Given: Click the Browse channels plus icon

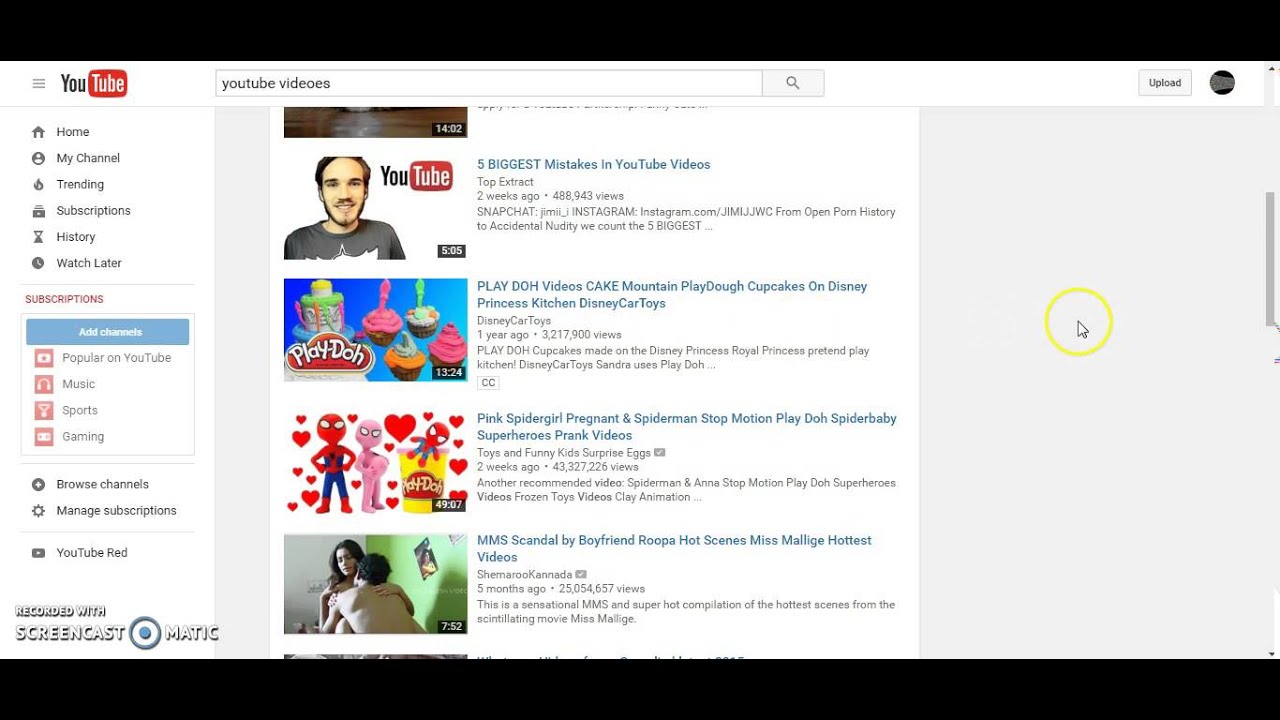Looking at the screenshot, I should point(38,484).
